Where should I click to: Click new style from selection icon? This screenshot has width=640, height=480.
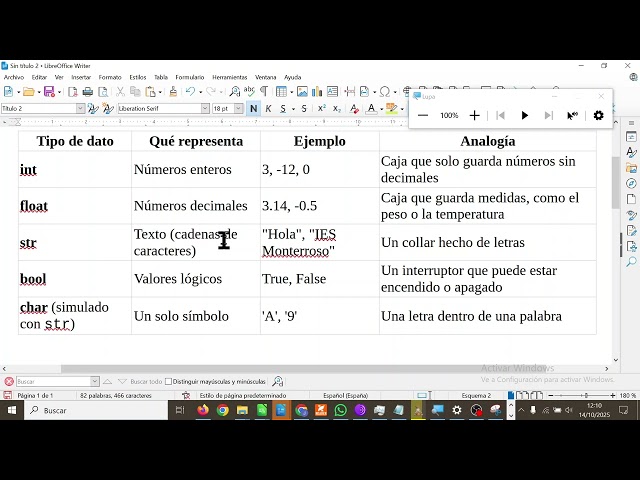(x=108, y=109)
